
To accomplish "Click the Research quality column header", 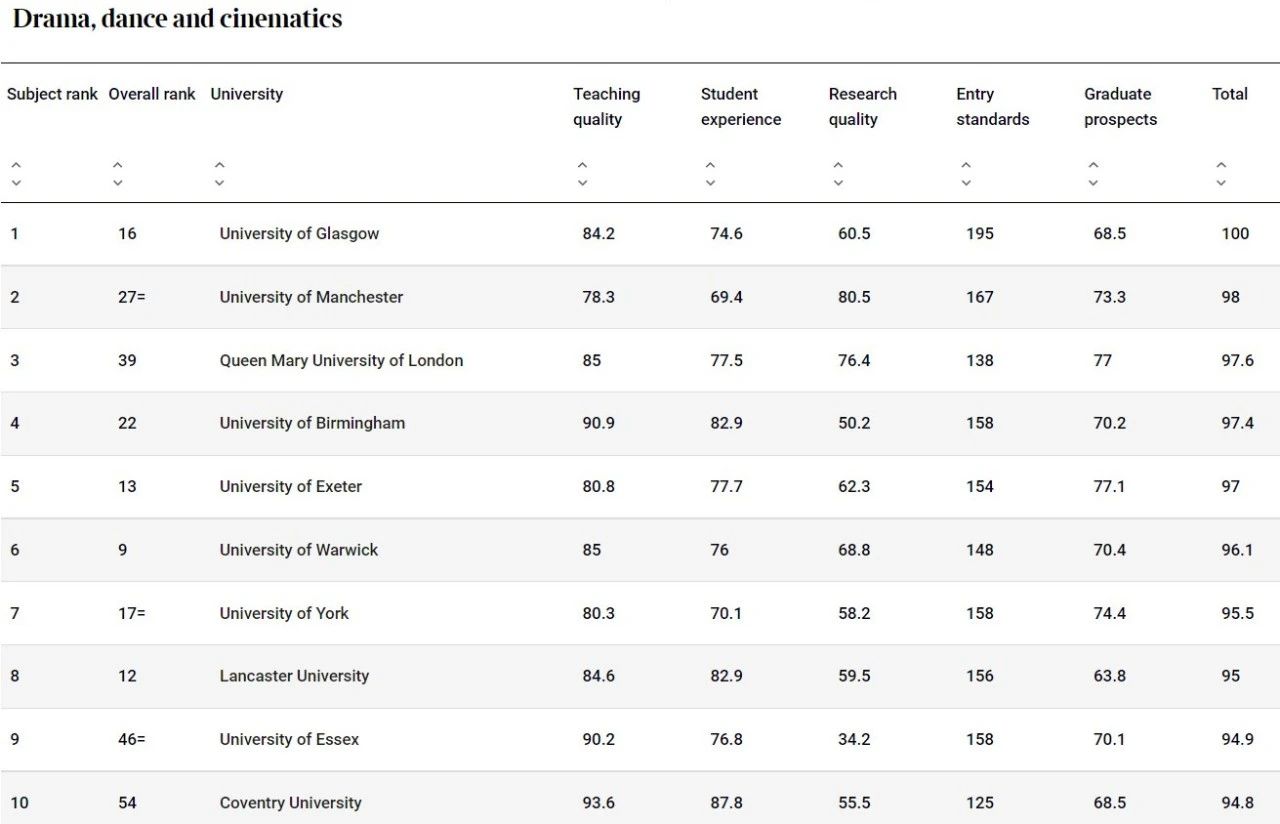I will 862,106.
